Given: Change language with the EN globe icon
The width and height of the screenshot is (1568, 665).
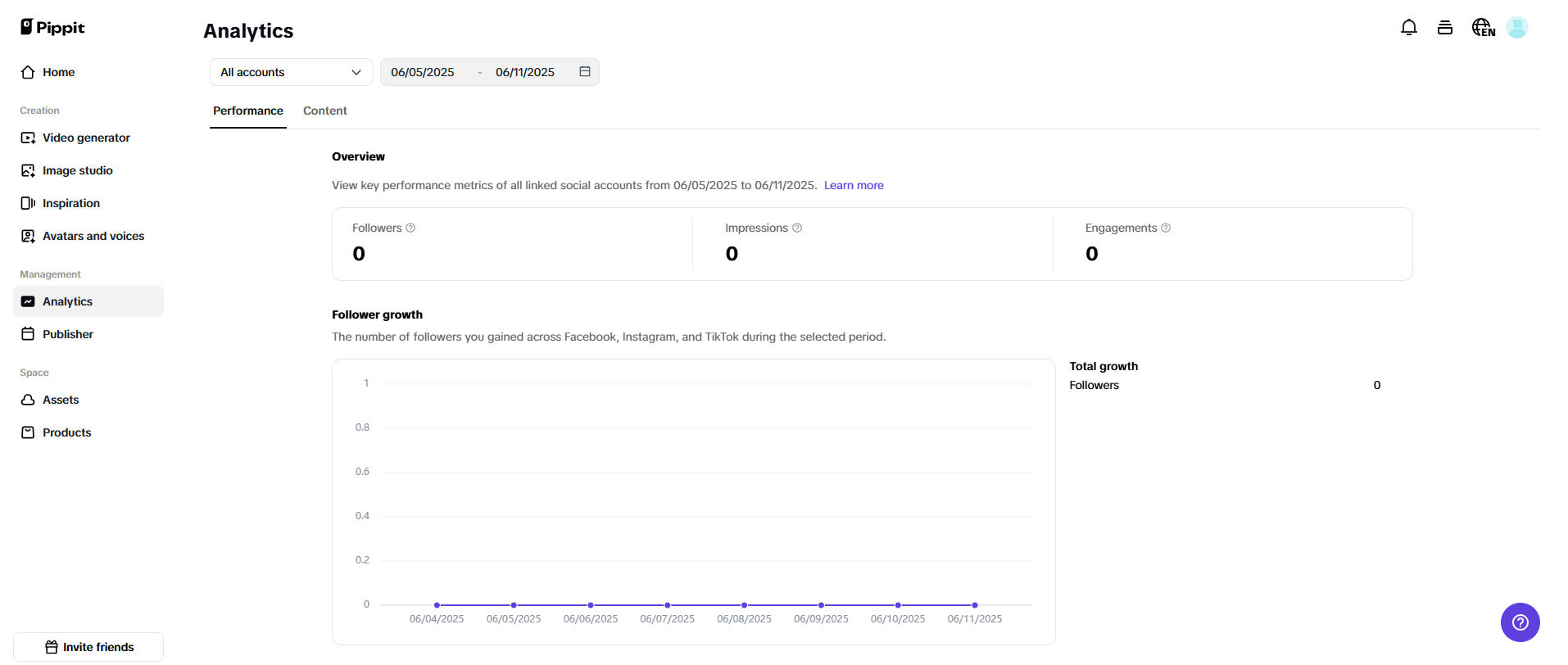Looking at the screenshot, I should coord(1484,28).
